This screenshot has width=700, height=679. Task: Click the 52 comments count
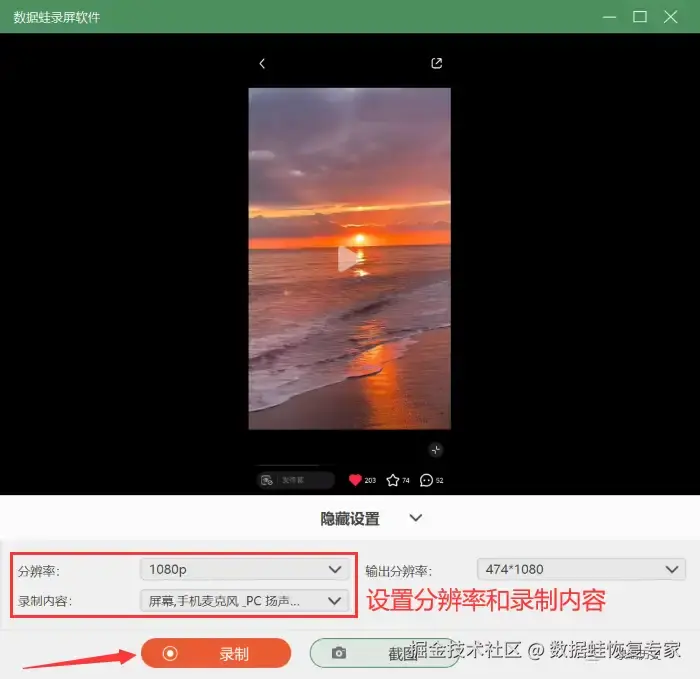[x=439, y=480]
